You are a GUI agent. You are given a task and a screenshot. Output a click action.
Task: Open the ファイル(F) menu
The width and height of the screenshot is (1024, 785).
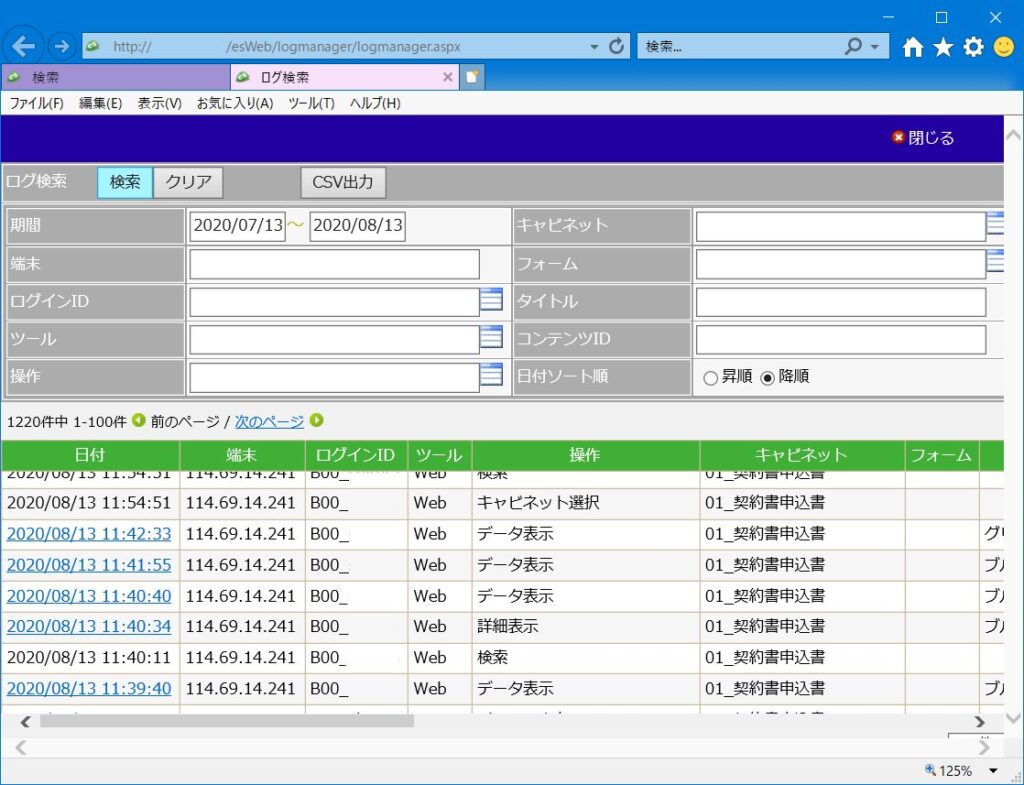[37, 103]
